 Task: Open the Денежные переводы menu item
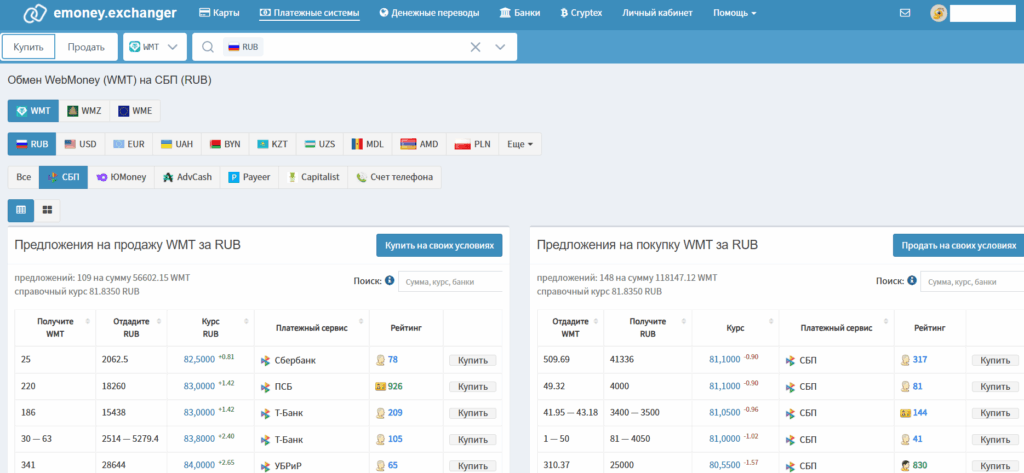coord(429,13)
